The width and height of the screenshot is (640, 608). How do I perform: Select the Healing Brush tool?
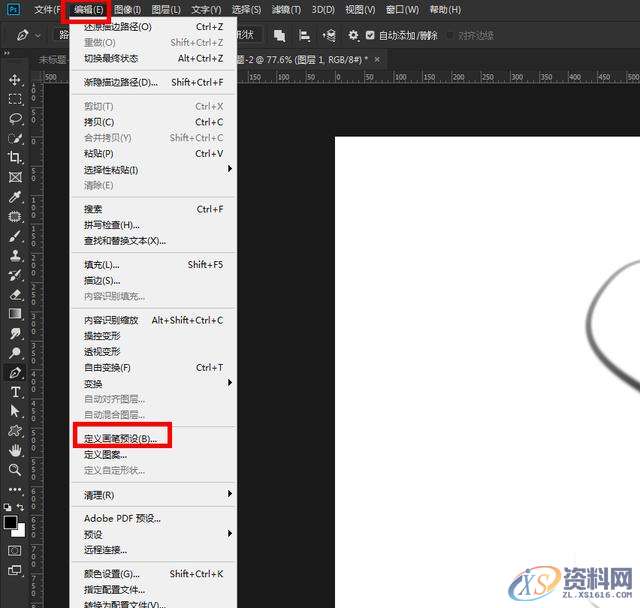[x=15, y=216]
